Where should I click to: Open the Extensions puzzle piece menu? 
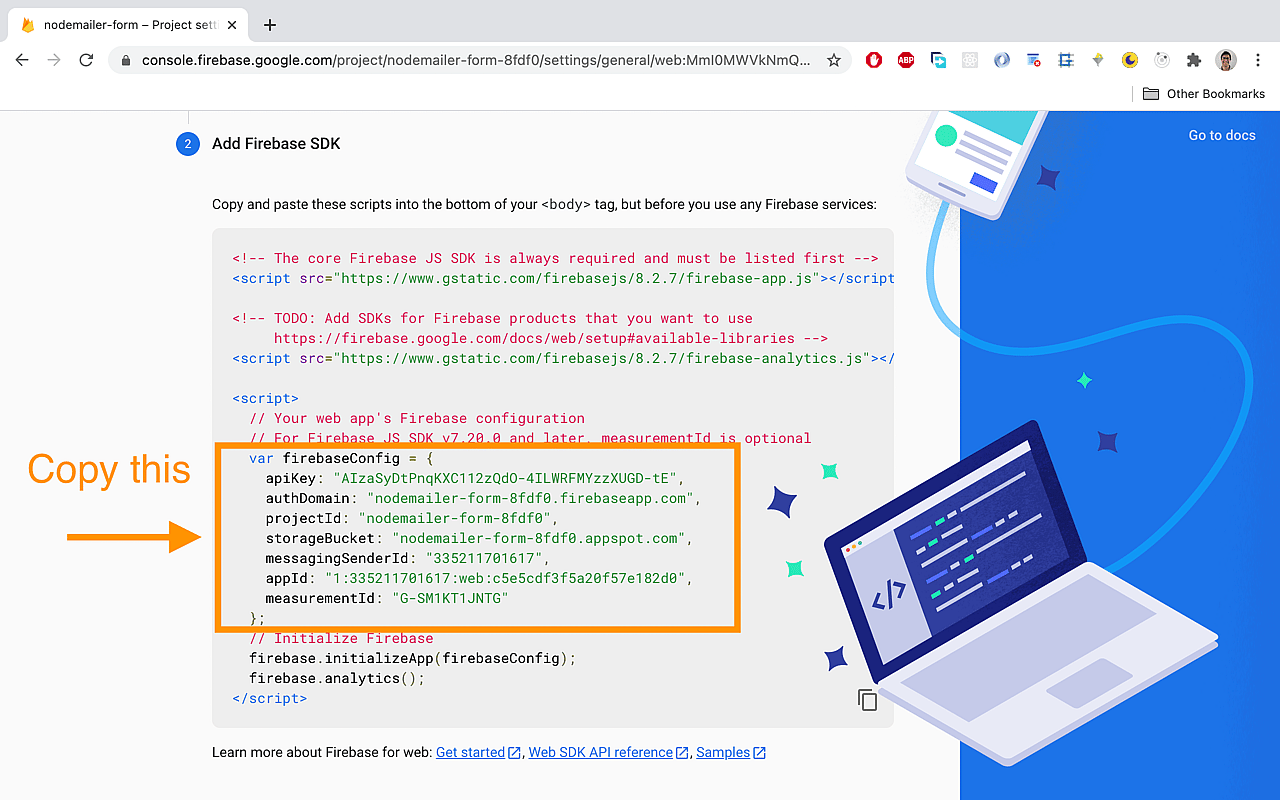(1193, 60)
